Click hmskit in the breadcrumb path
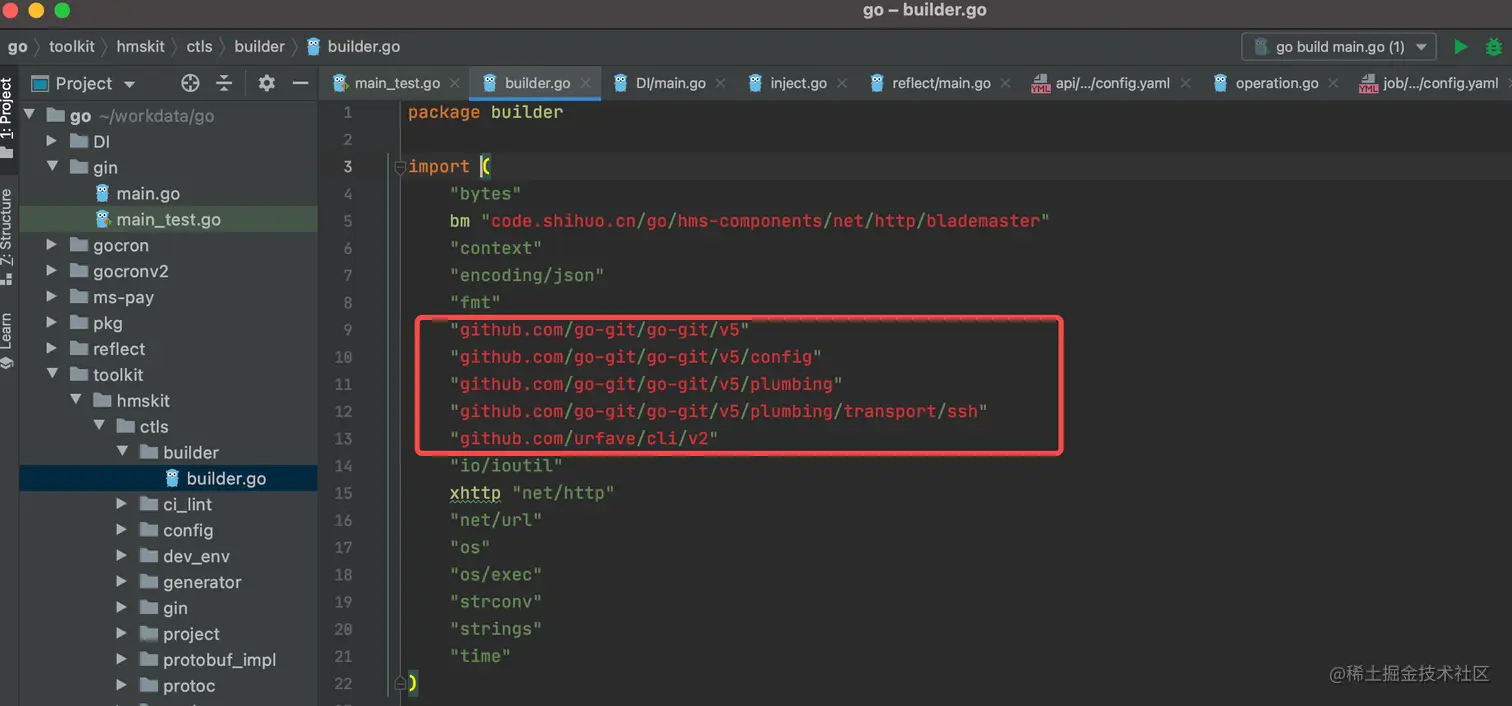Image resolution: width=1512 pixels, height=706 pixels. tap(140, 47)
